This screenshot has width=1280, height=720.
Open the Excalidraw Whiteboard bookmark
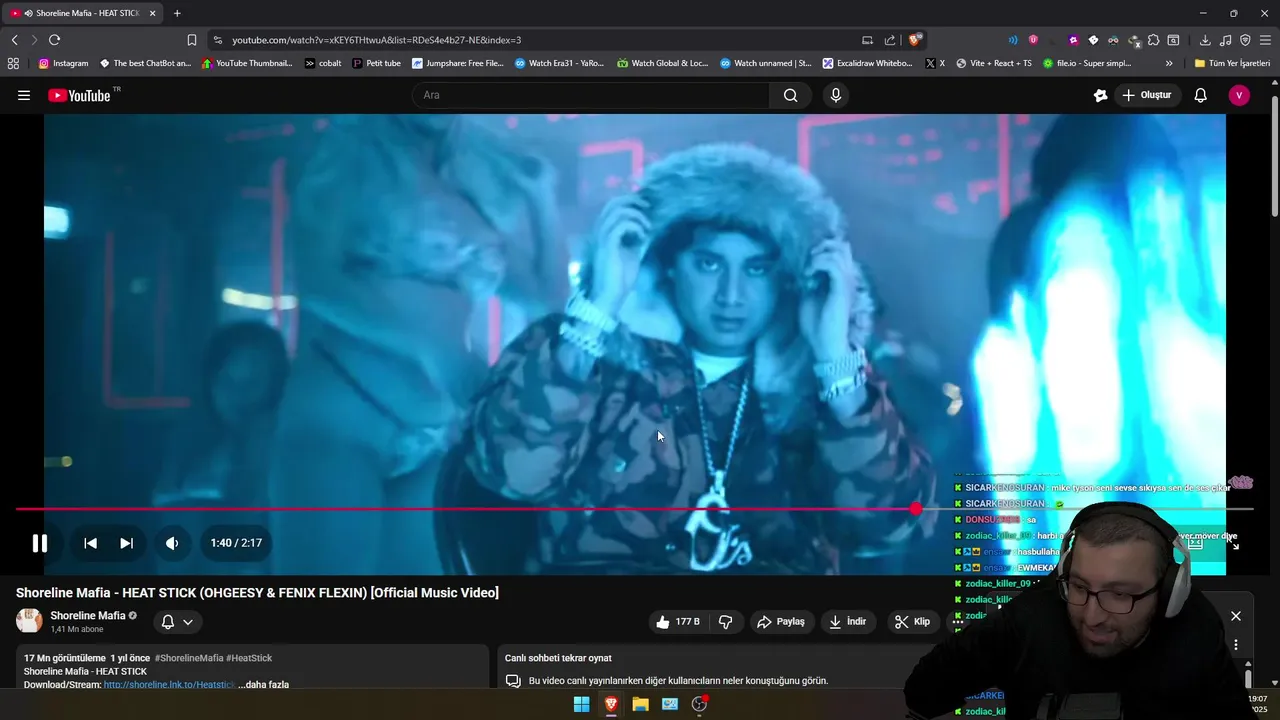[x=867, y=63]
